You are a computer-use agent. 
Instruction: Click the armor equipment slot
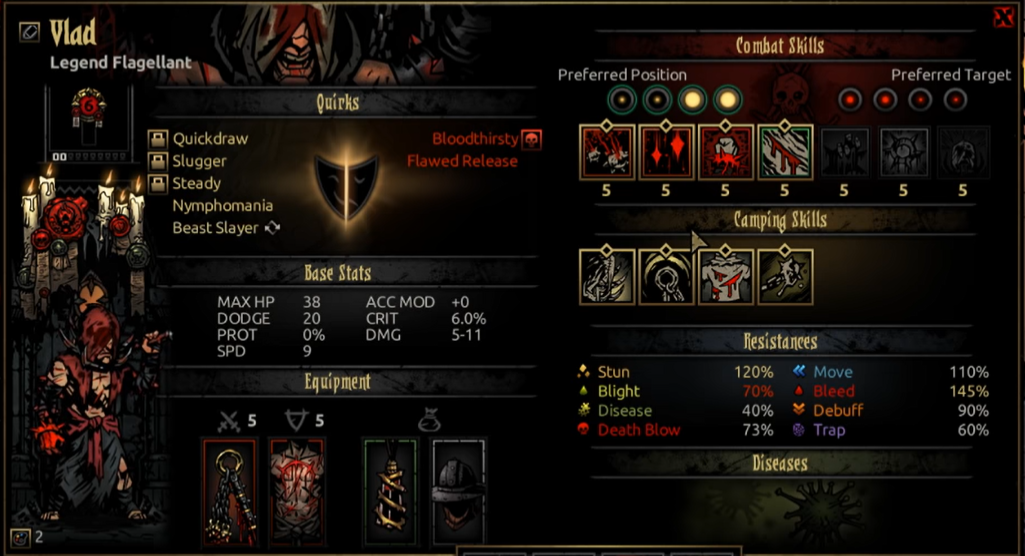tap(297, 493)
